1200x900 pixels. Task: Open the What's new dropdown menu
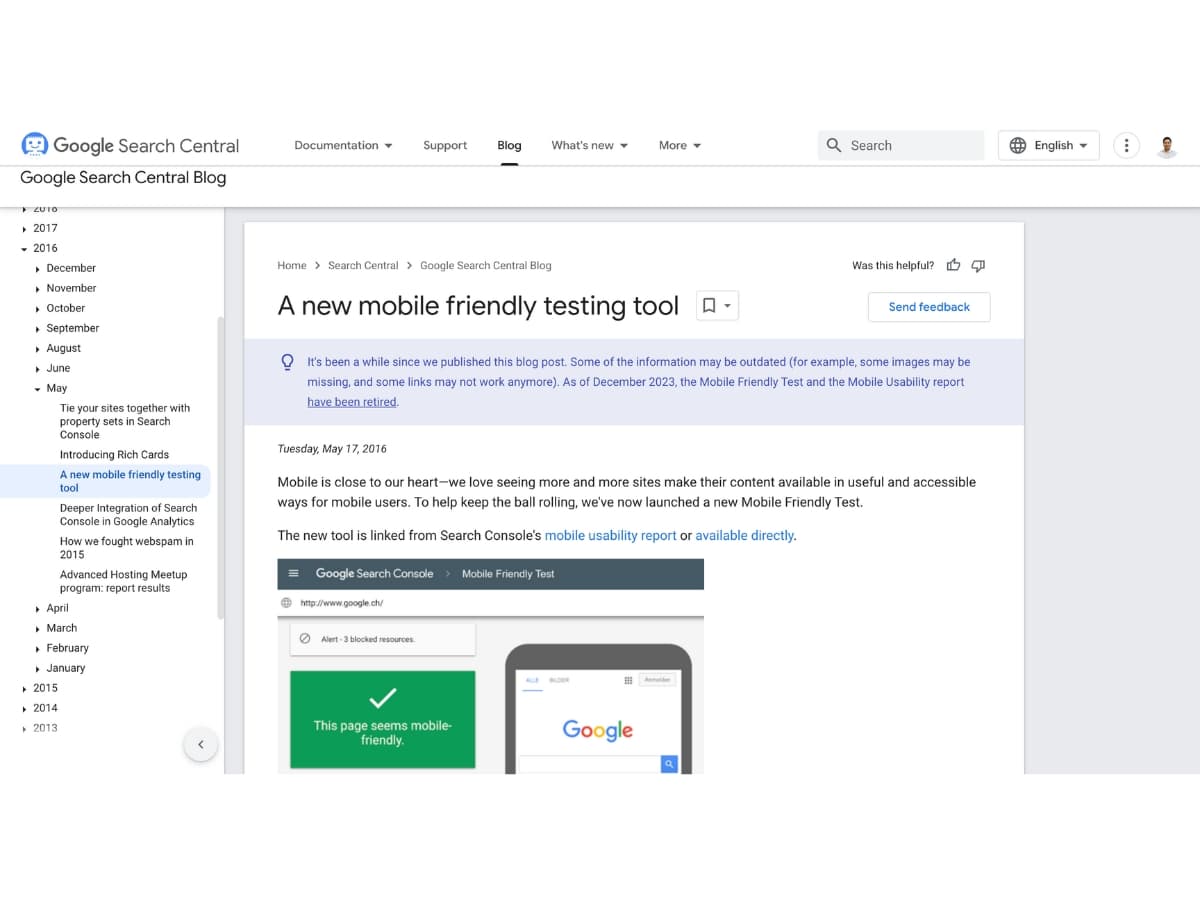(x=590, y=145)
